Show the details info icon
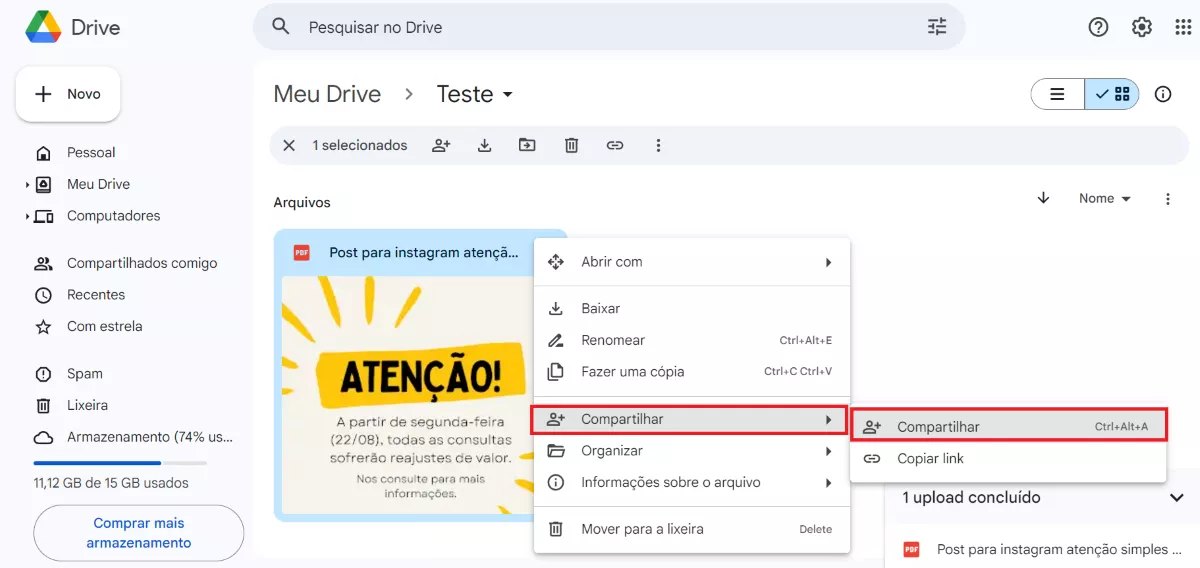1200x568 pixels. [x=1163, y=94]
